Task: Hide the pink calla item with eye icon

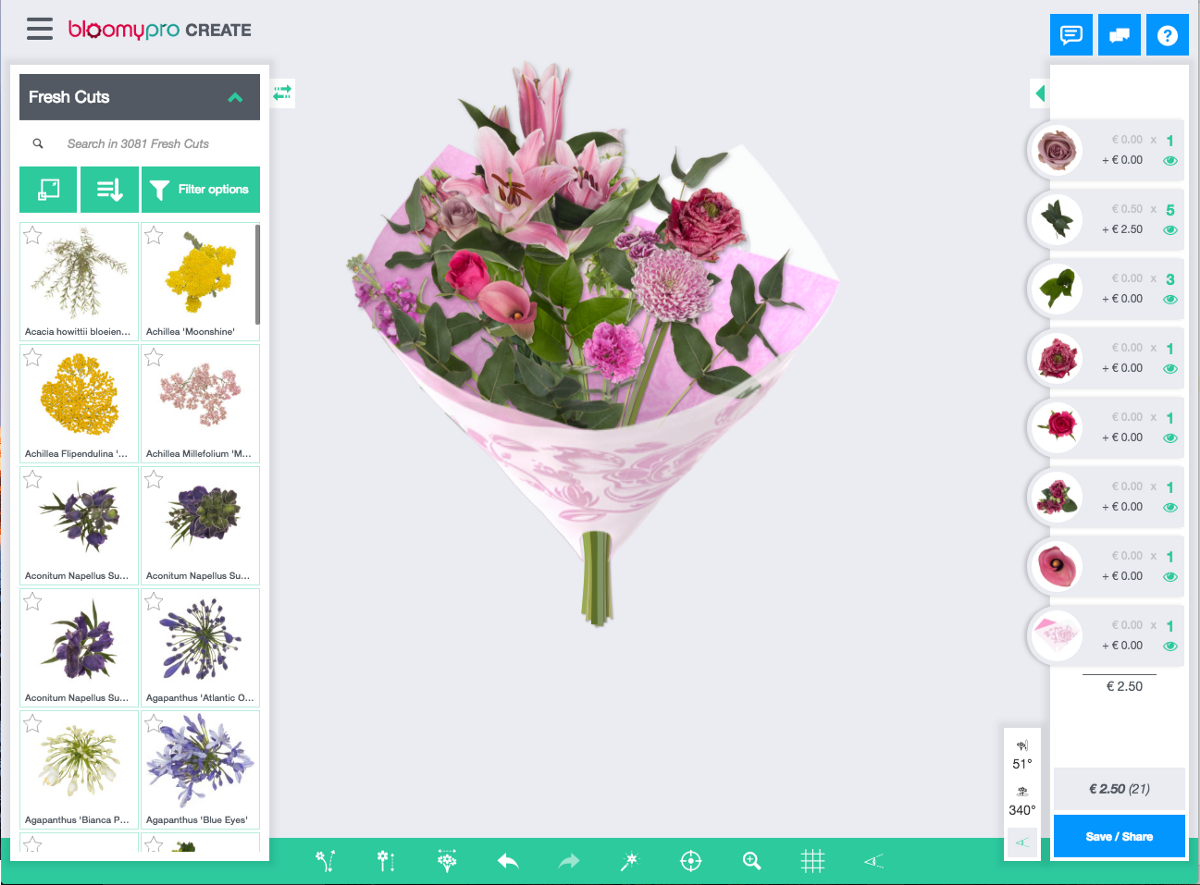Action: click(x=1170, y=577)
